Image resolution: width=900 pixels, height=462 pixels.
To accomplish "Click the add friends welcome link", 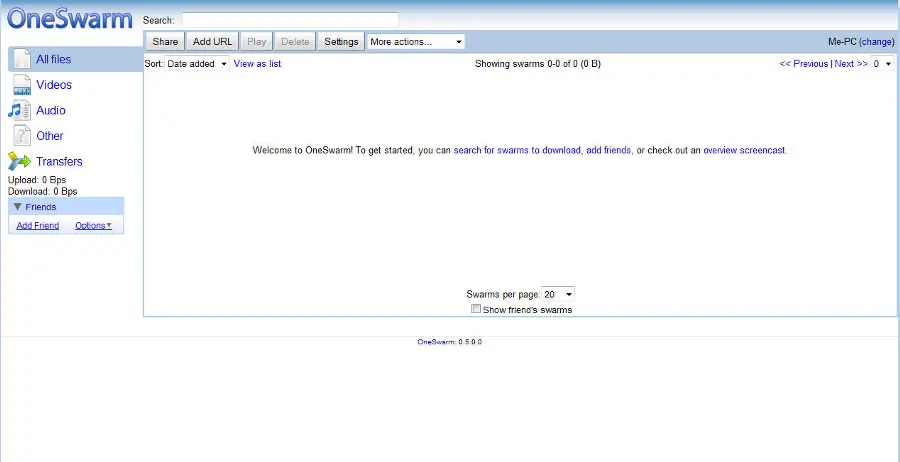I will [609, 150].
